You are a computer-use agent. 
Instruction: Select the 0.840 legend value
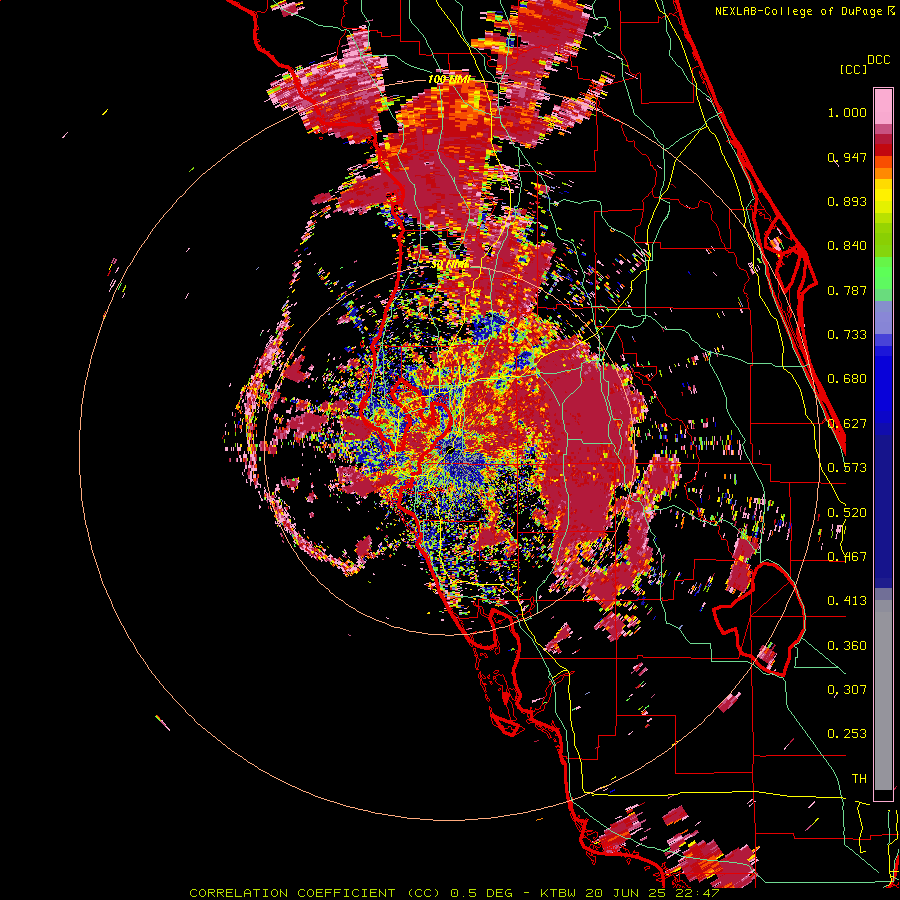[847, 246]
